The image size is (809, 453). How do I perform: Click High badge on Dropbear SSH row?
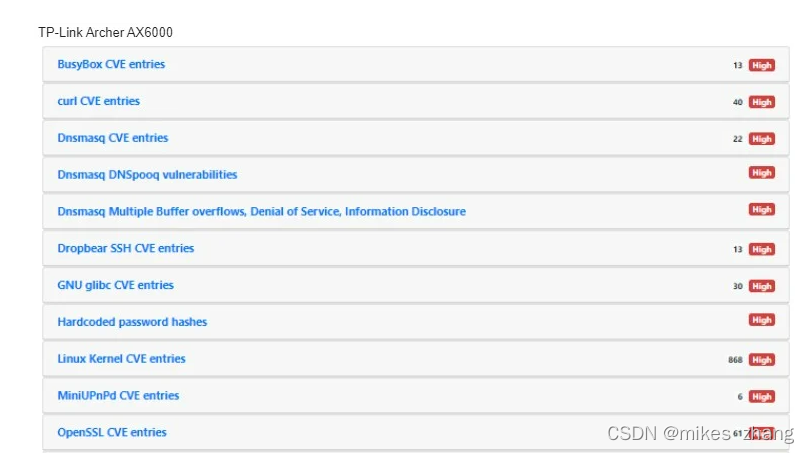762,249
